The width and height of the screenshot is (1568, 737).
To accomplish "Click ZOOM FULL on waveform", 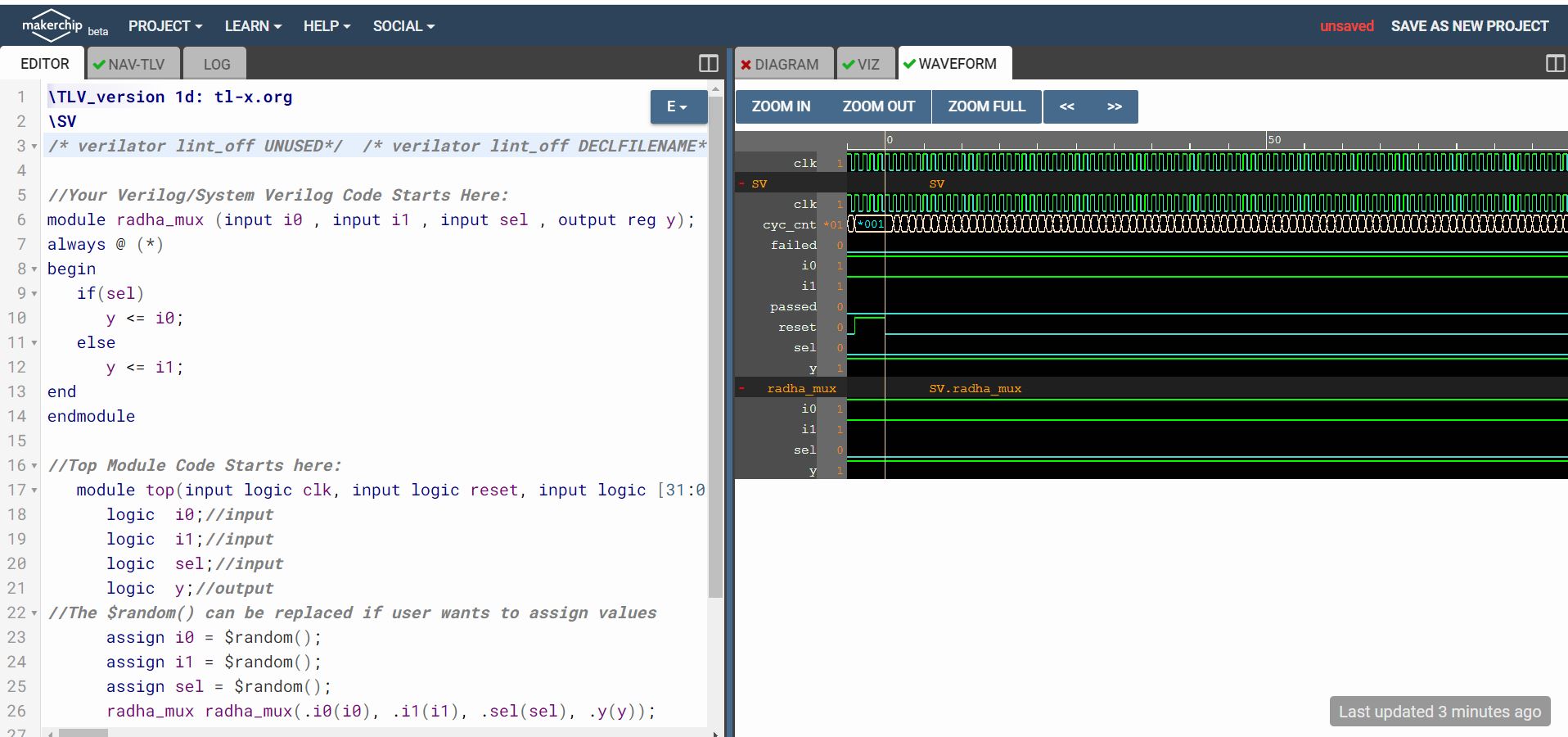I will tap(987, 106).
